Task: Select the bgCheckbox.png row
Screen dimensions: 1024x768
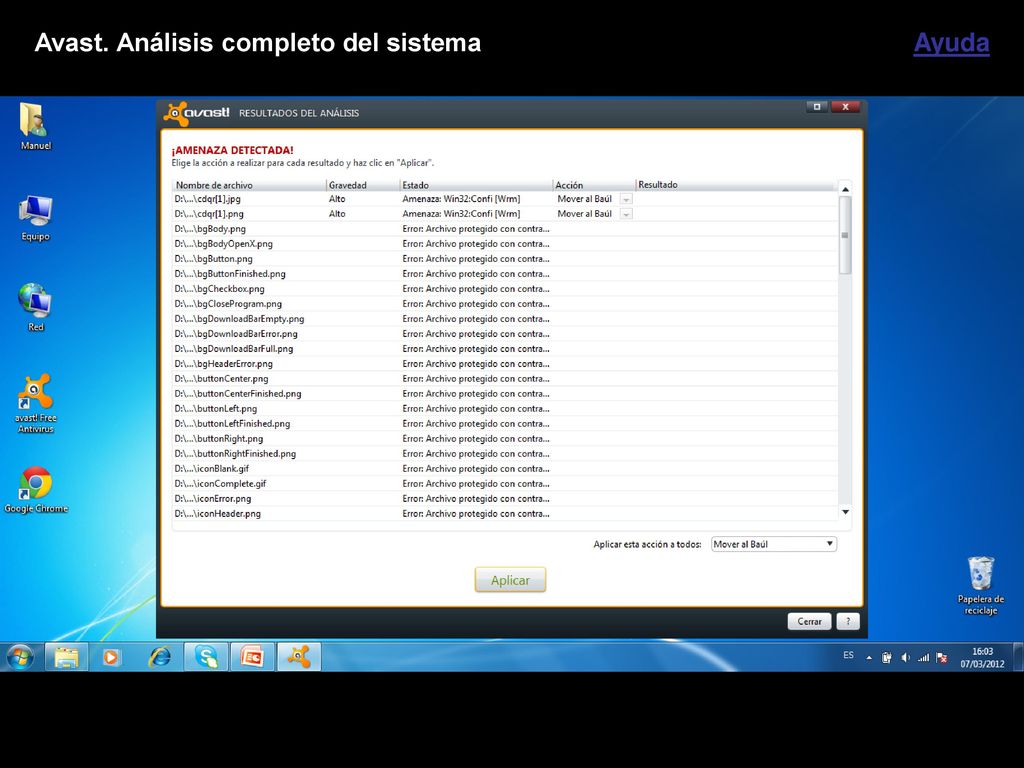Action: tap(505, 289)
